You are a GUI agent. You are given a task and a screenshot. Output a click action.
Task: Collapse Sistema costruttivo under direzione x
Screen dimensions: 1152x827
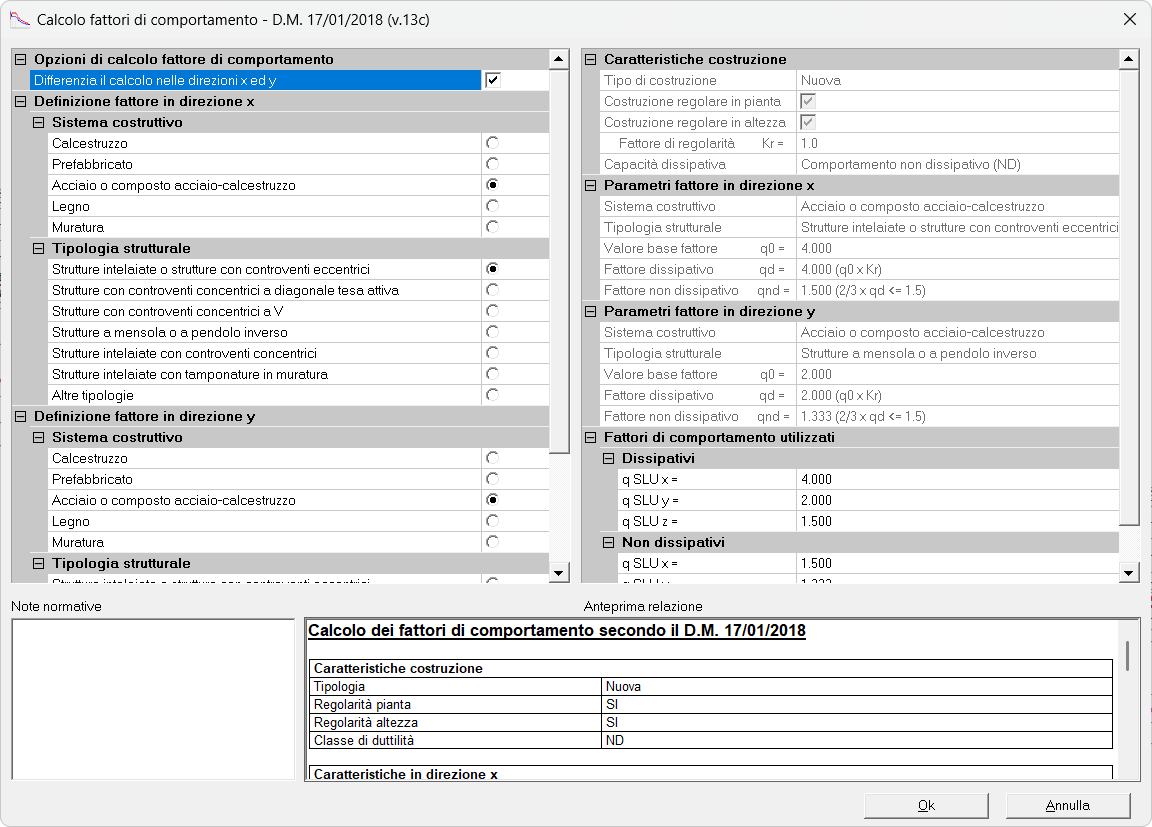pyautogui.click(x=38, y=123)
